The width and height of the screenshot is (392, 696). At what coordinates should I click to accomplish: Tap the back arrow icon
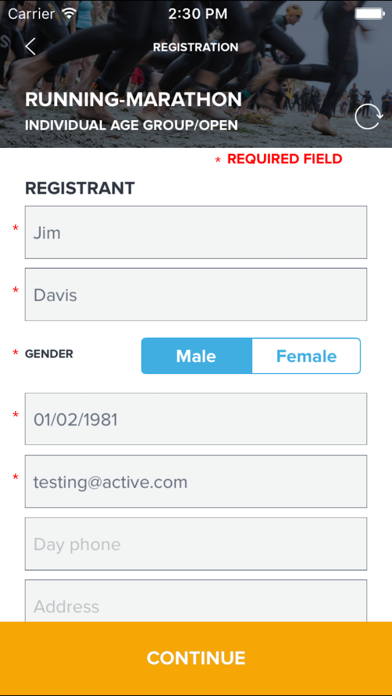click(x=30, y=47)
